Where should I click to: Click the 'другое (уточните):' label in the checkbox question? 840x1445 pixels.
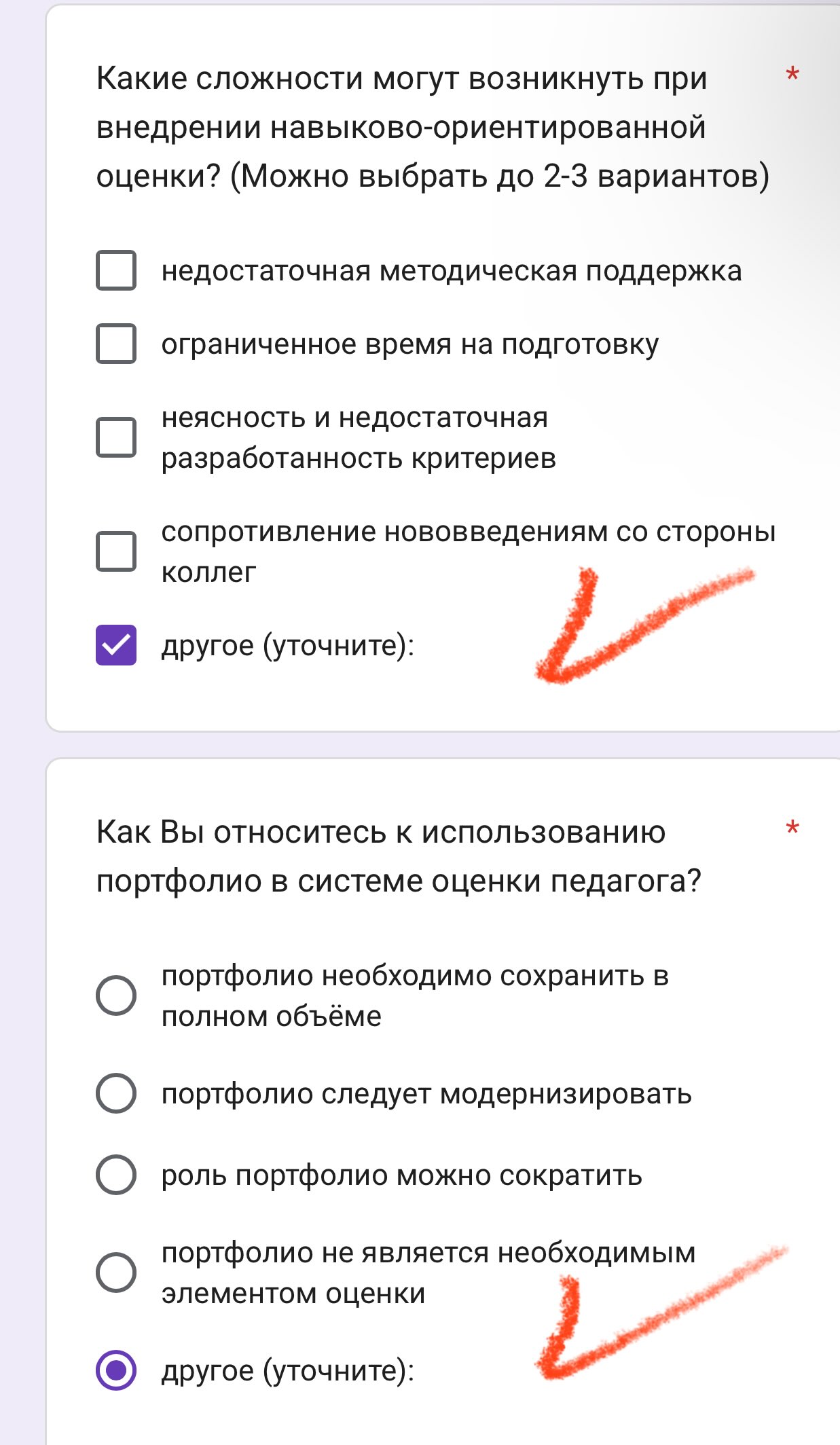(288, 646)
